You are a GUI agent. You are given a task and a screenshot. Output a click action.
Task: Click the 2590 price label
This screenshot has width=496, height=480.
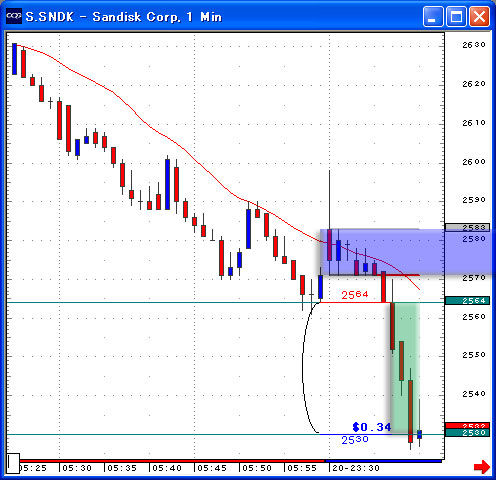(x=474, y=200)
